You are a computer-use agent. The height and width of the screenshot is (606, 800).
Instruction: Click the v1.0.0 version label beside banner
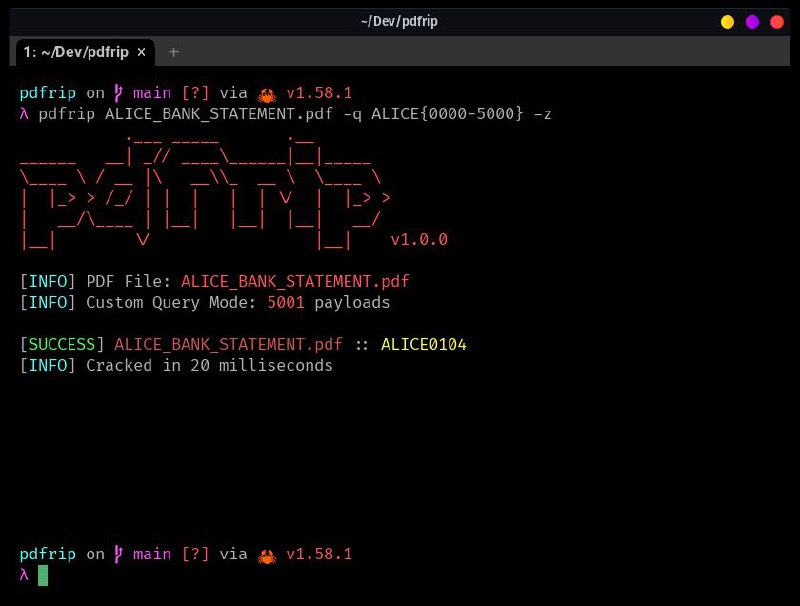(419, 240)
